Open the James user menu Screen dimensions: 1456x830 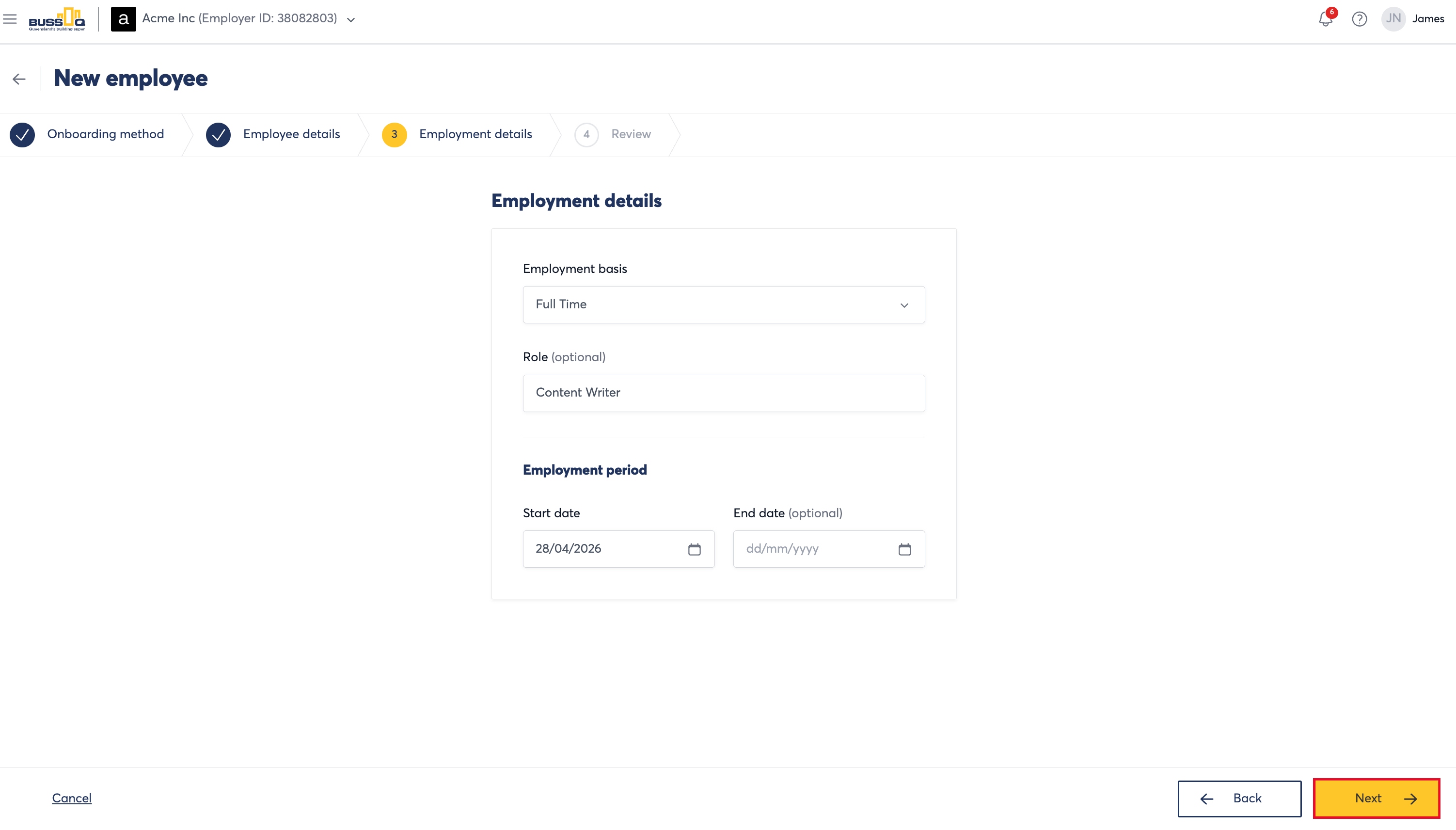click(1428, 19)
